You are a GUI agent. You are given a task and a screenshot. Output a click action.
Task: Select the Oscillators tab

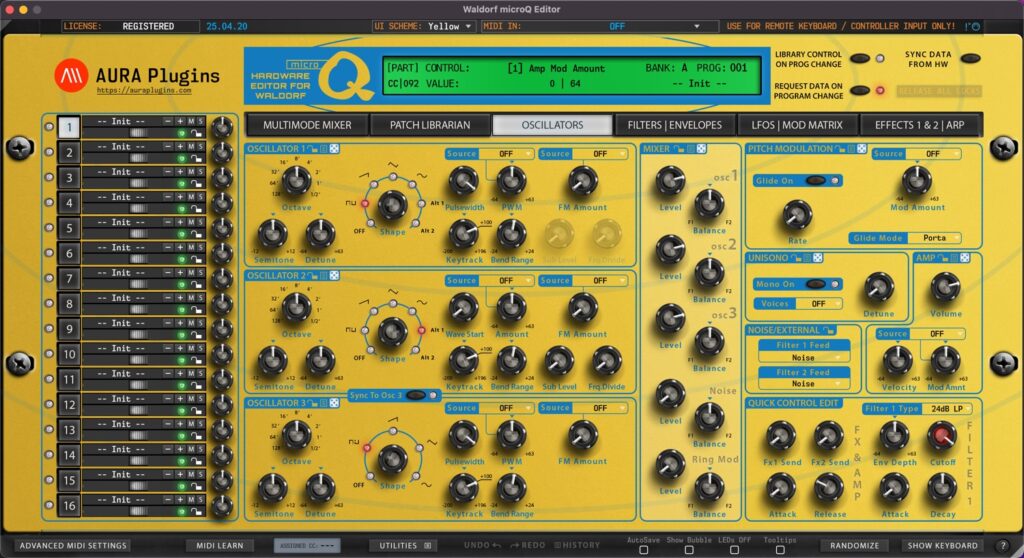[552, 125]
